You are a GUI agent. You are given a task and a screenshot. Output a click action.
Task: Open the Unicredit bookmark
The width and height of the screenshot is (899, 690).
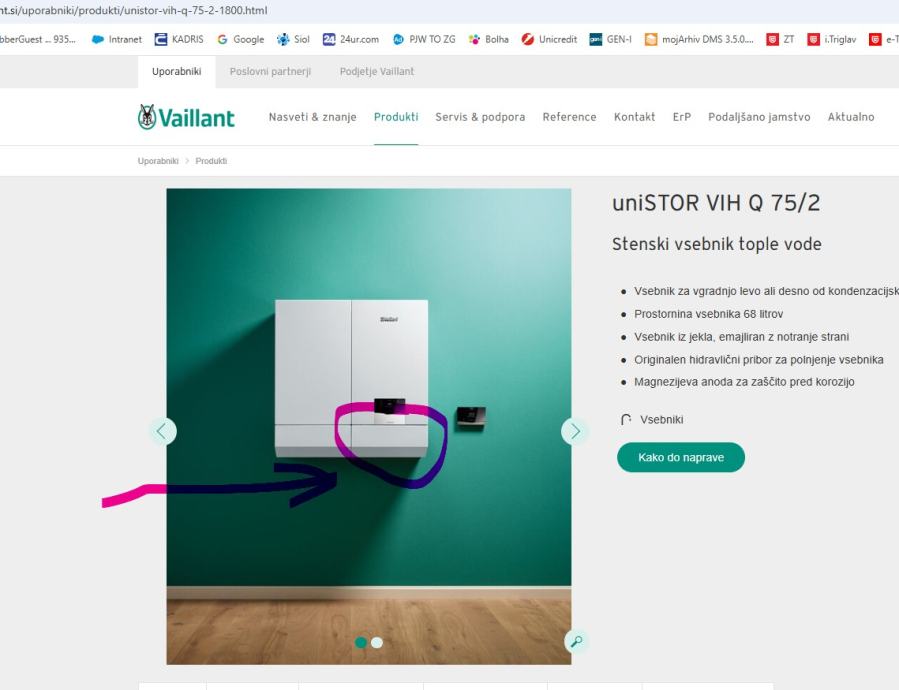(x=549, y=39)
